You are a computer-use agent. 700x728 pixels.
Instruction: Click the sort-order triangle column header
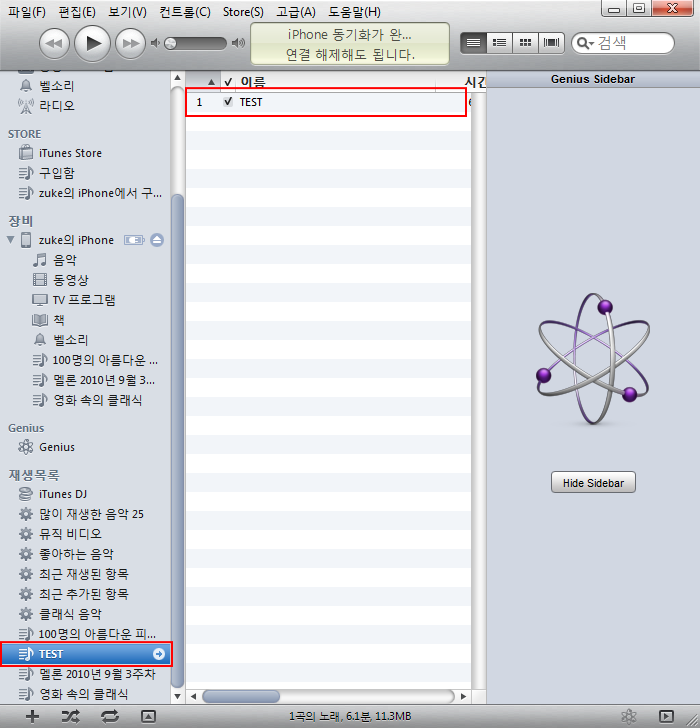pos(203,82)
